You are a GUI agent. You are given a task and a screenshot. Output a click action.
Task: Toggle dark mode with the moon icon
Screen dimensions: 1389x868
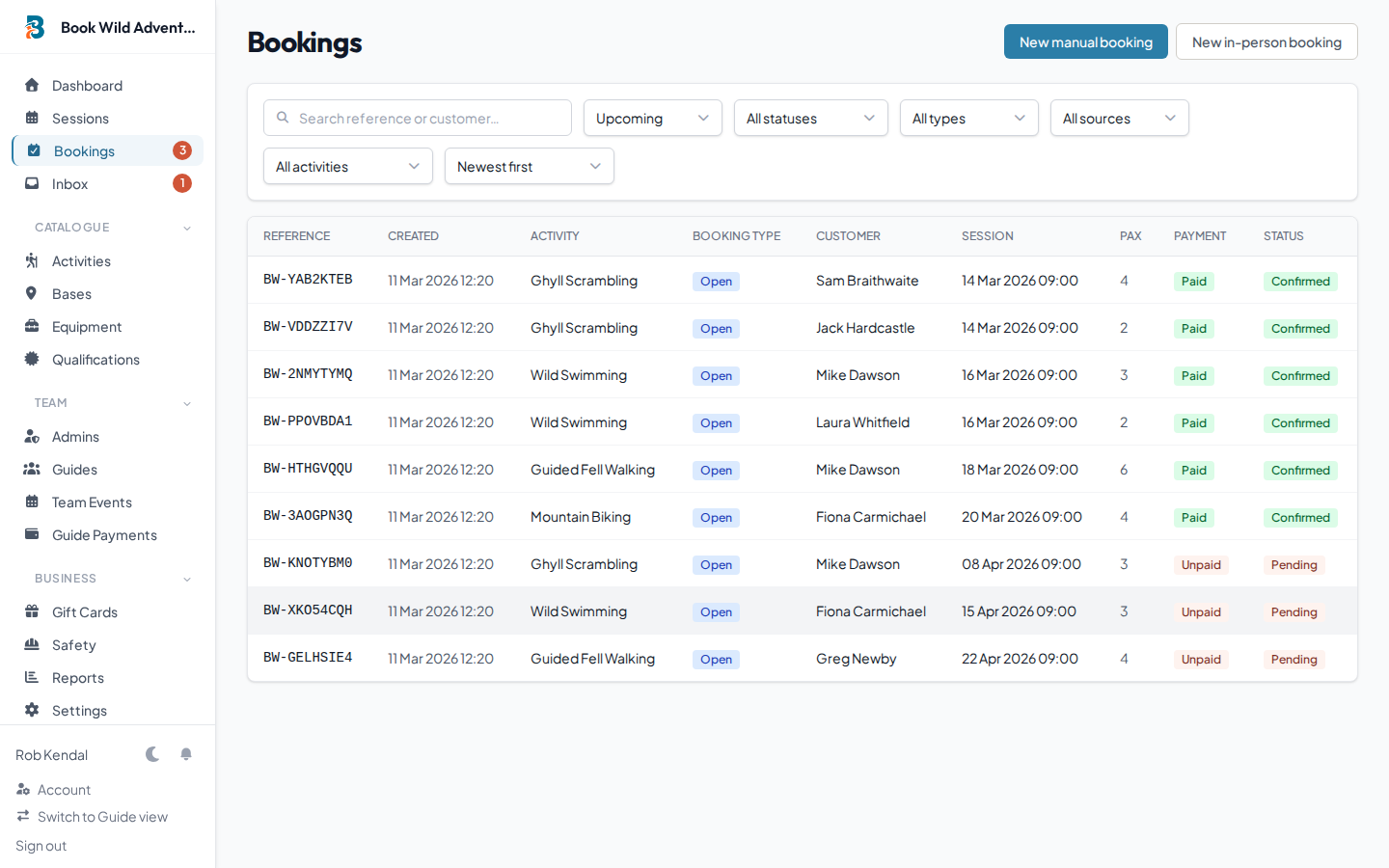(x=152, y=754)
